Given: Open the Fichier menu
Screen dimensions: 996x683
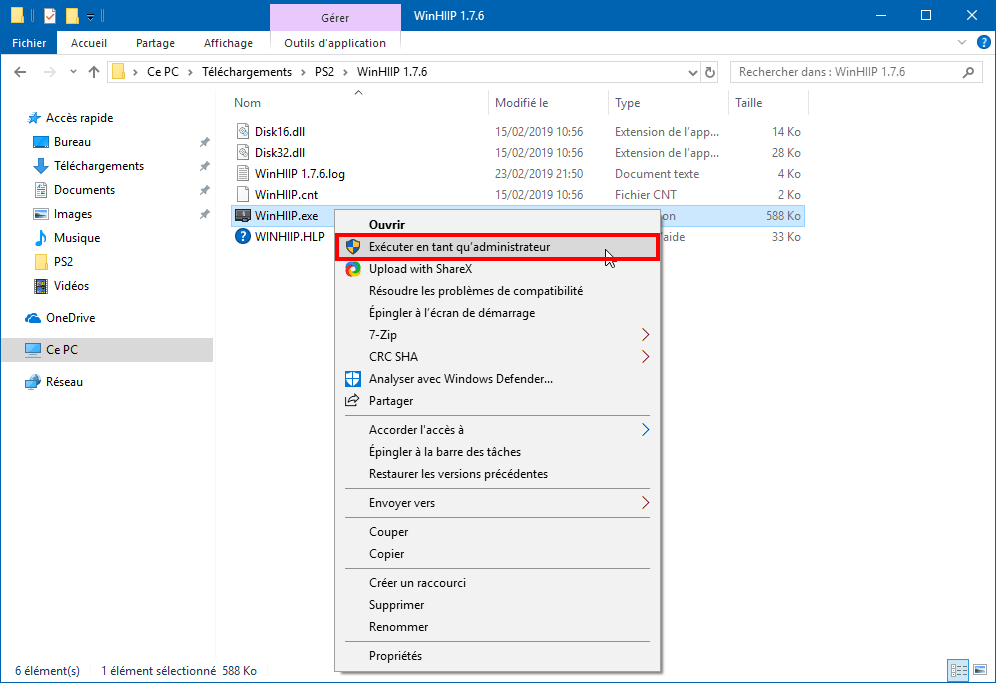Looking at the screenshot, I should (29, 43).
